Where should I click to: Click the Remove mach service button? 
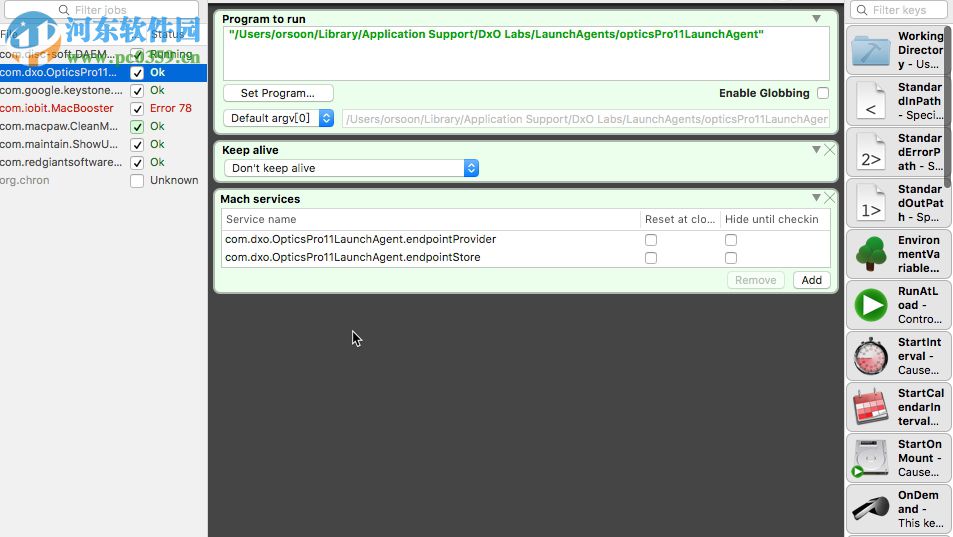(x=755, y=280)
